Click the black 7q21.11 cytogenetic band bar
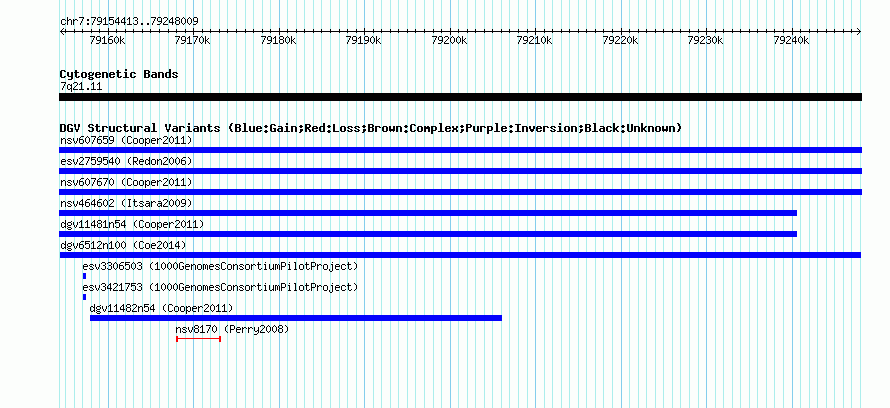The image size is (890, 408). pos(460,97)
